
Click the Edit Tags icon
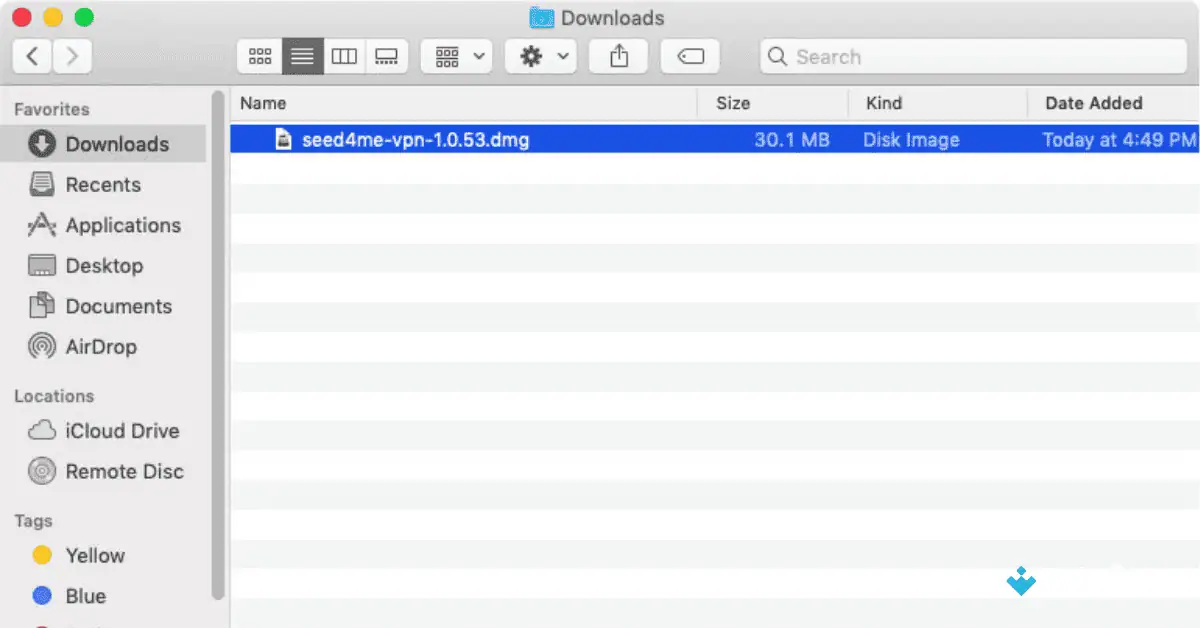point(690,57)
